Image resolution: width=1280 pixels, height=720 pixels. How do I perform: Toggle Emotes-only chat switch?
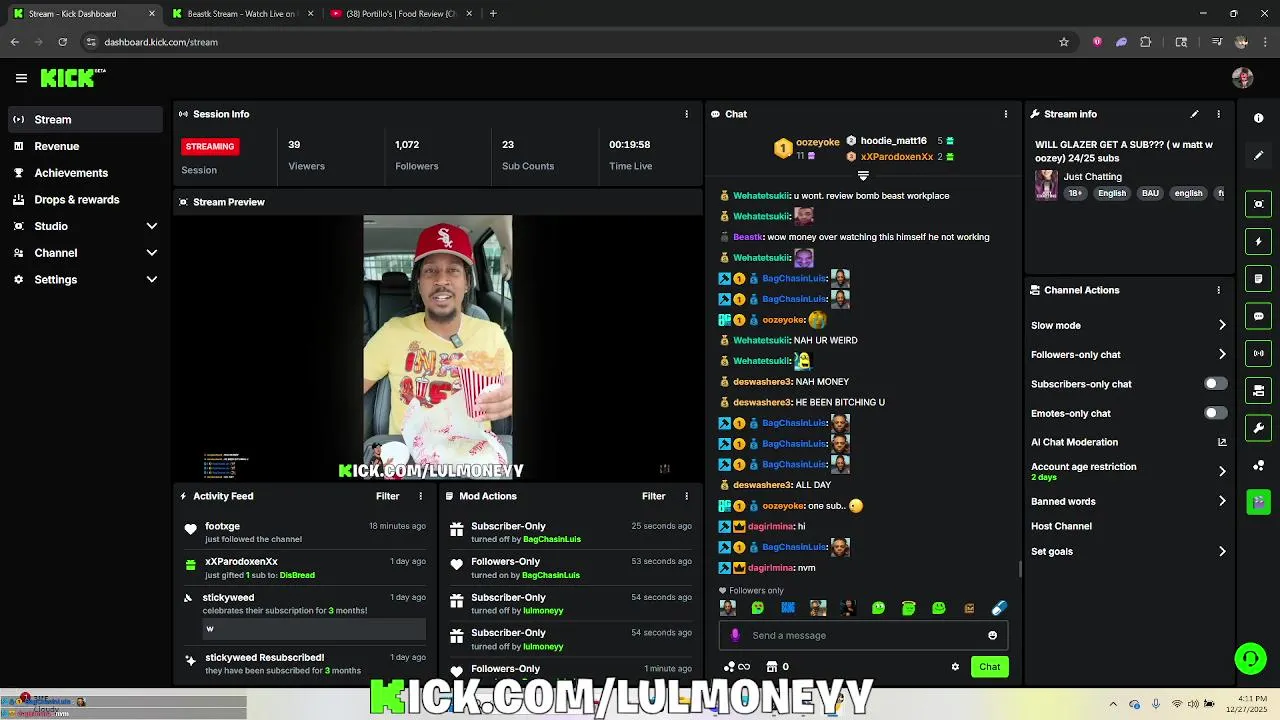(x=1215, y=413)
